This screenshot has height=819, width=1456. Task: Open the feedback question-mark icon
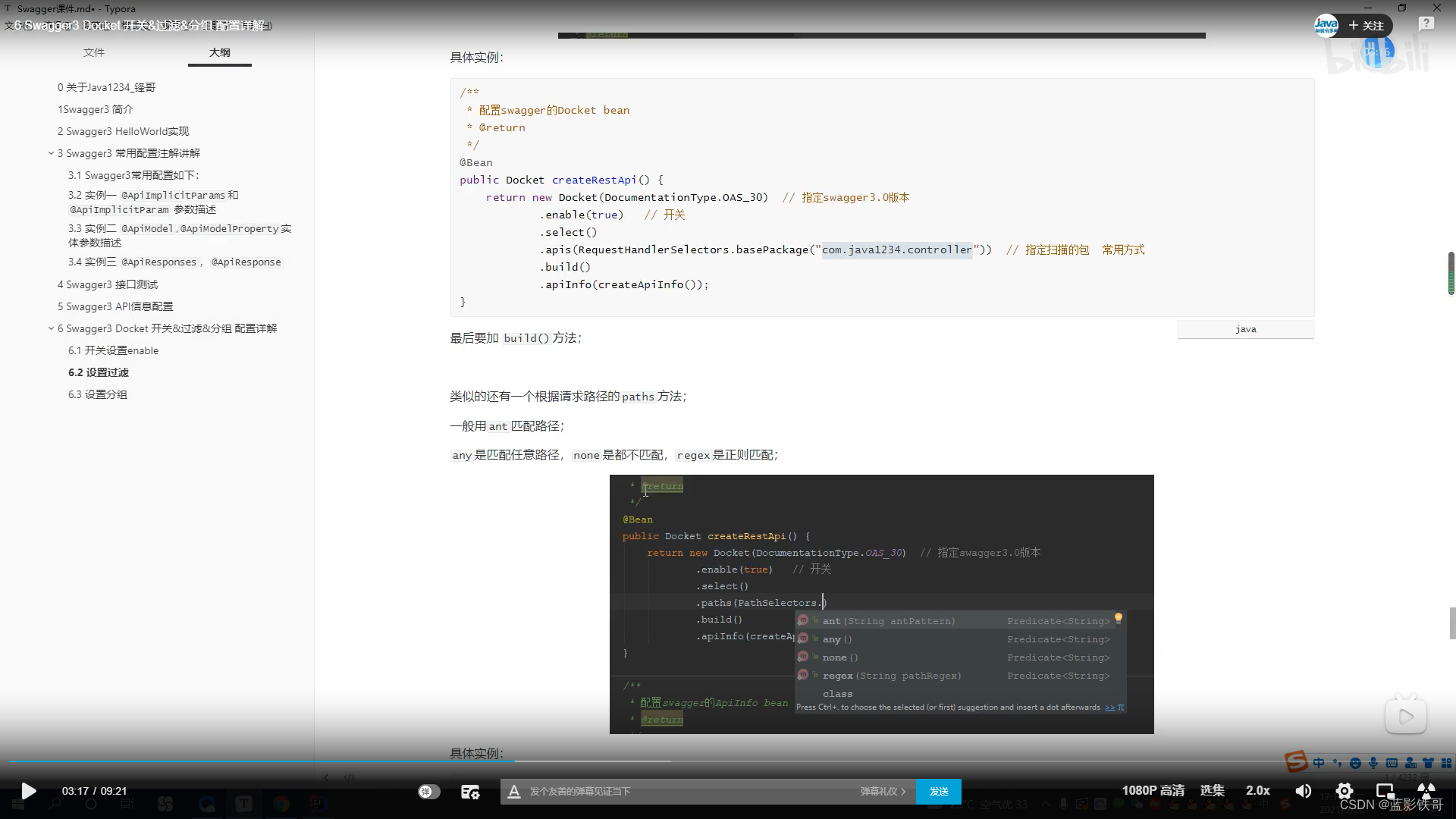tap(1426, 24)
